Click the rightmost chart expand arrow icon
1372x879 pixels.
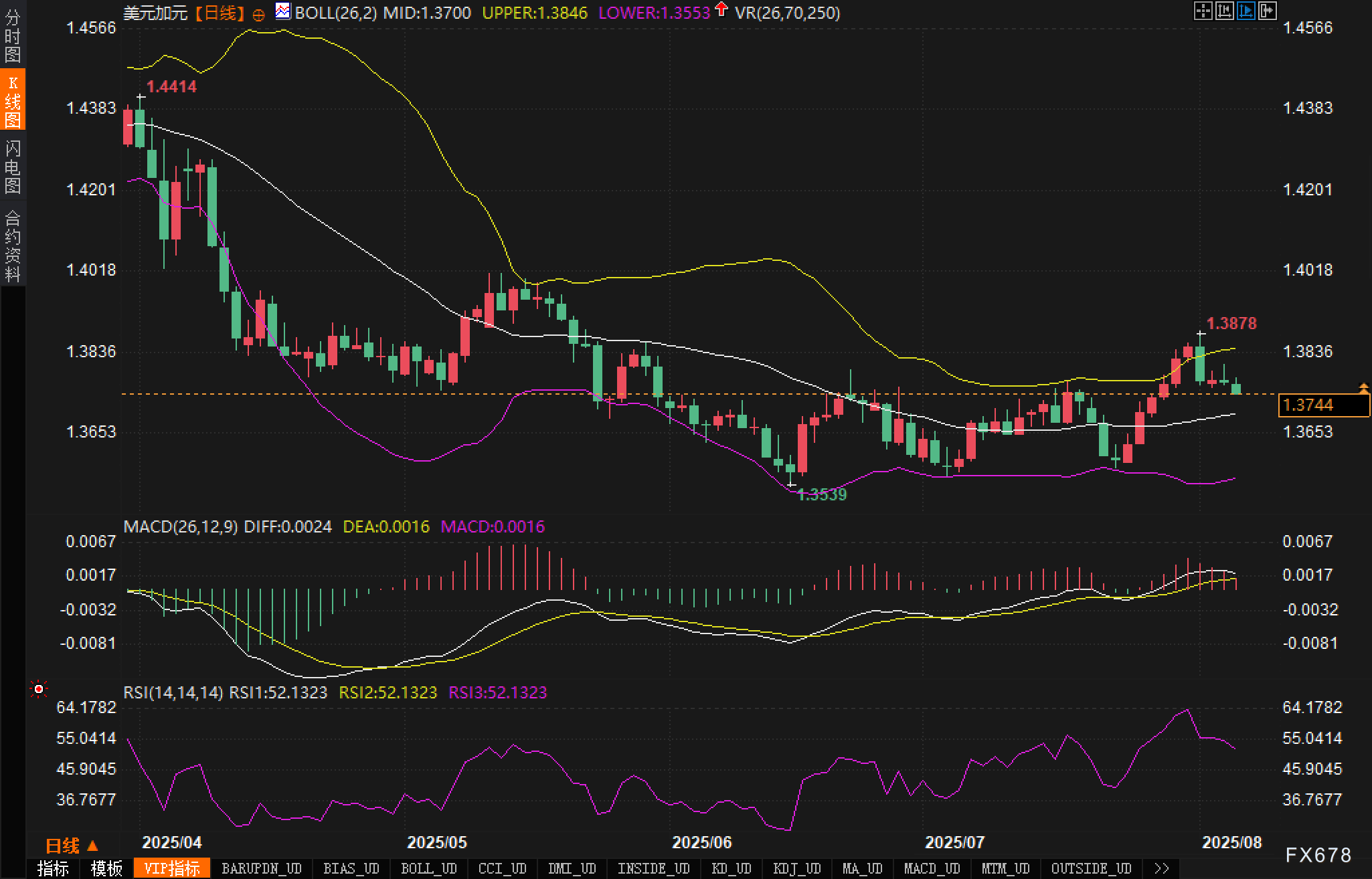coord(1267,11)
